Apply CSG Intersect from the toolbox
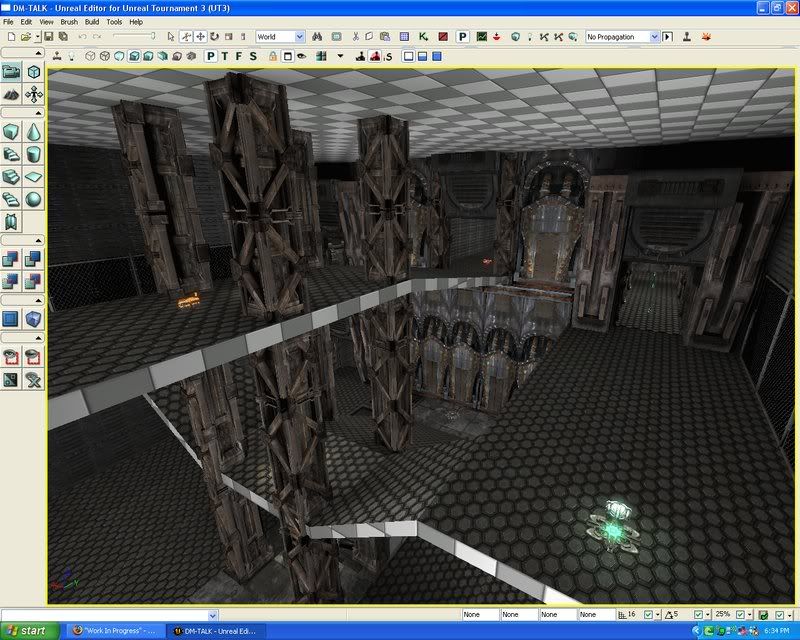The image size is (800, 640). point(11,281)
